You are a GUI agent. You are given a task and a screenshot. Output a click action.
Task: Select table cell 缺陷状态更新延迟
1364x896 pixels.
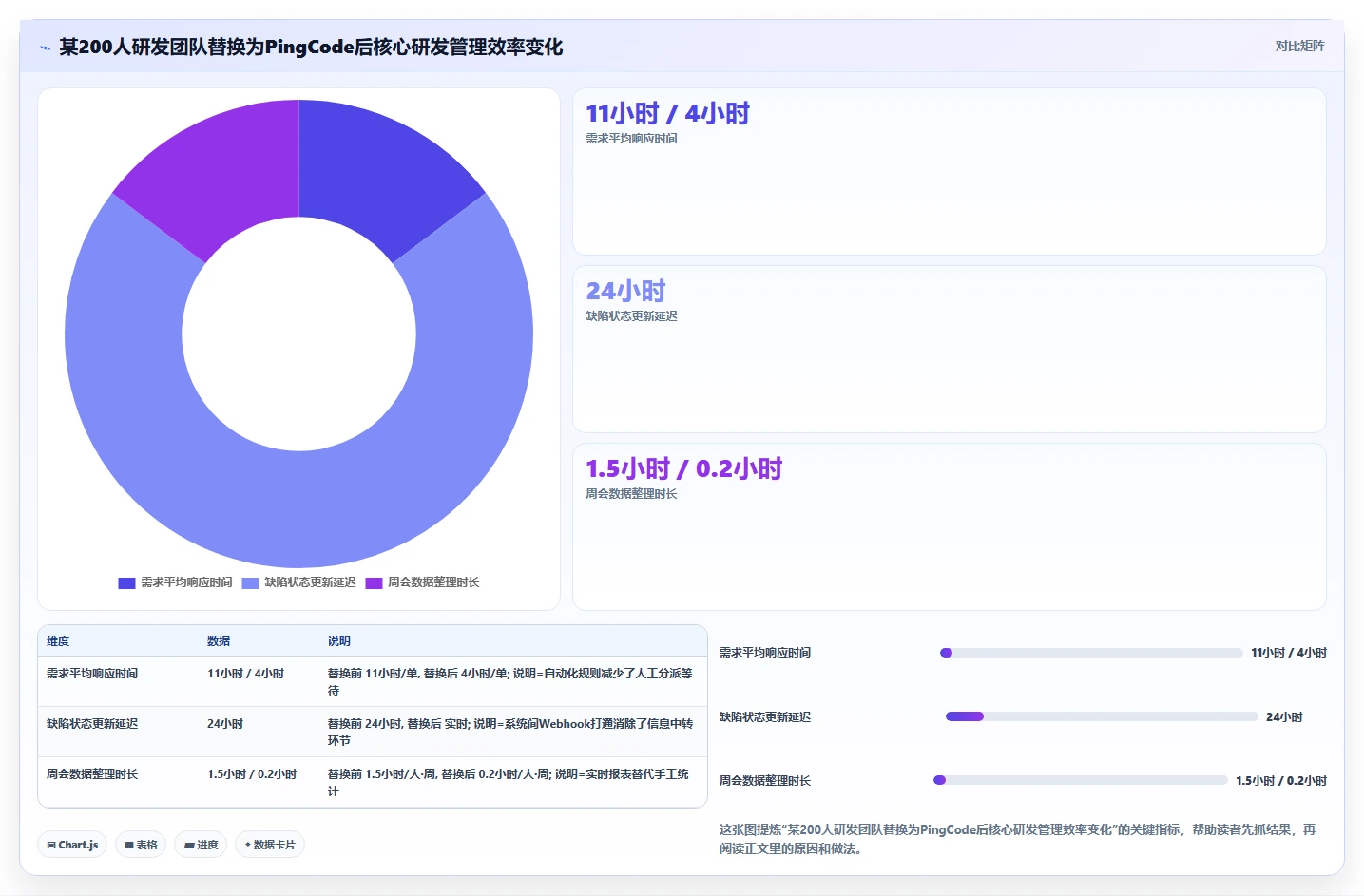[x=92, y=724]
